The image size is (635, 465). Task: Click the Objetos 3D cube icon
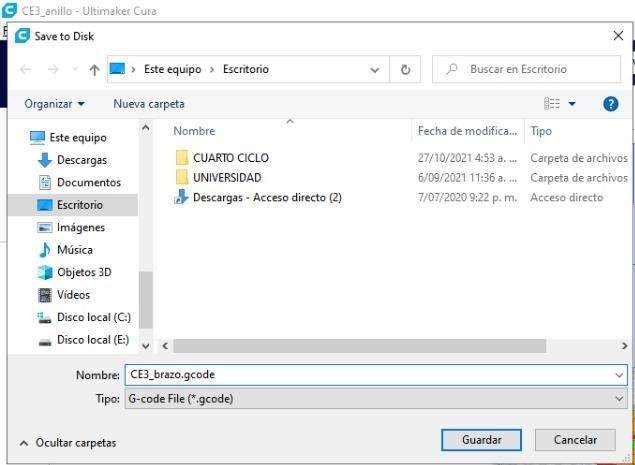coord(45,273)
